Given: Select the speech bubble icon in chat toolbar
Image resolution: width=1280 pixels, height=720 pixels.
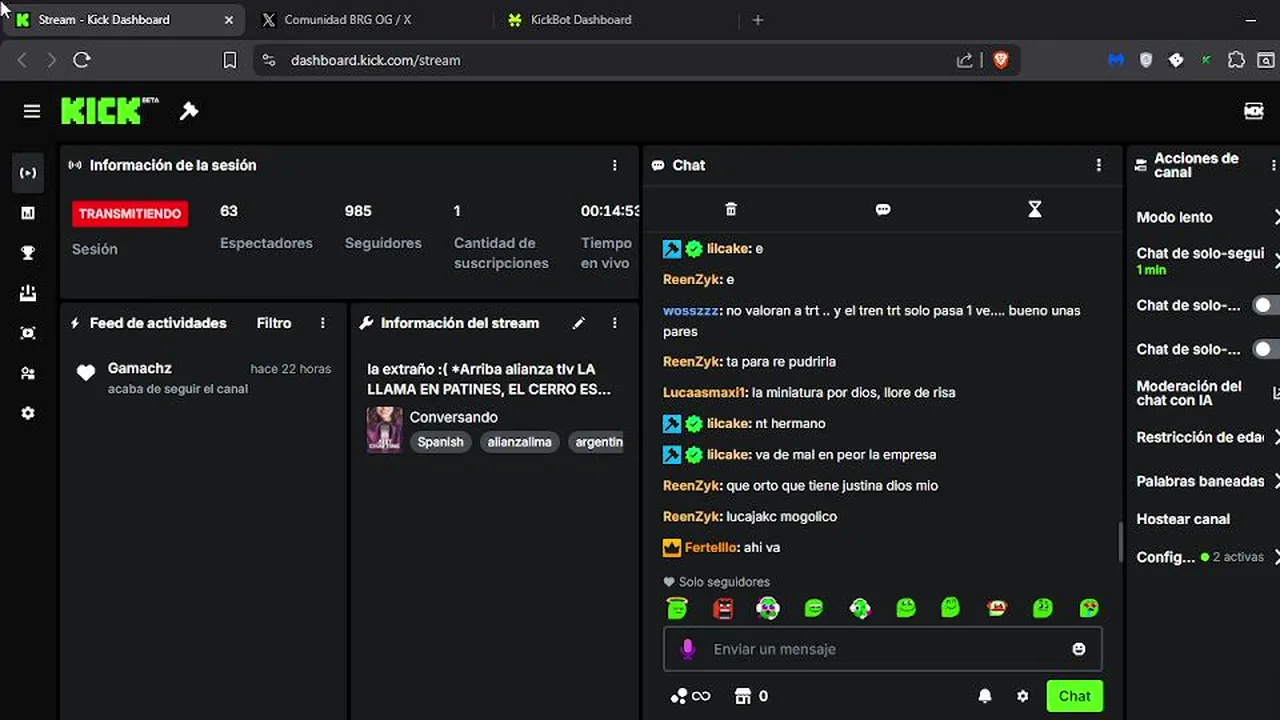Looking at the screenshot, I should point(883,209).
